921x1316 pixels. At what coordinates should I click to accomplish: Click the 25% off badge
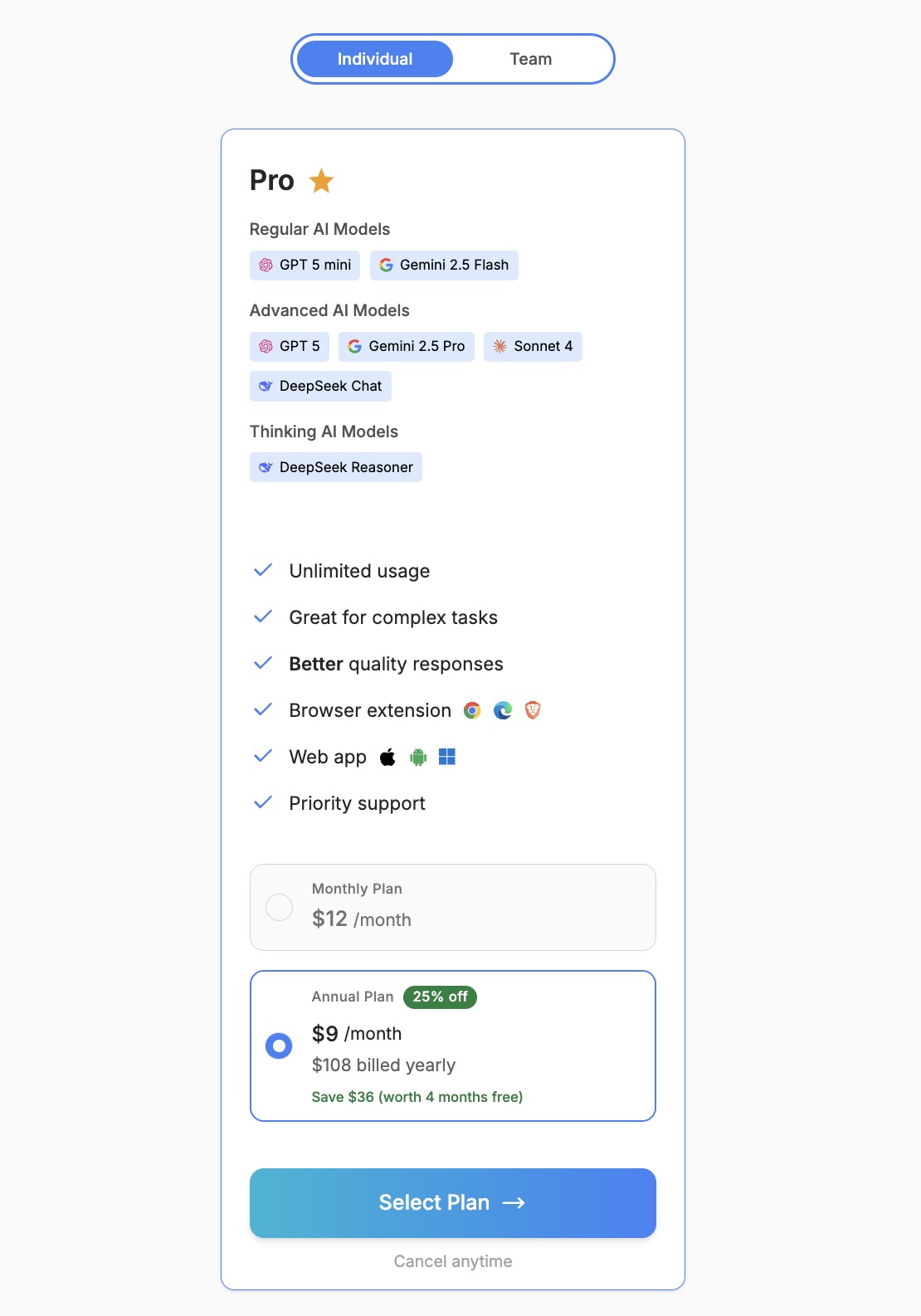[x=440, y=997]
